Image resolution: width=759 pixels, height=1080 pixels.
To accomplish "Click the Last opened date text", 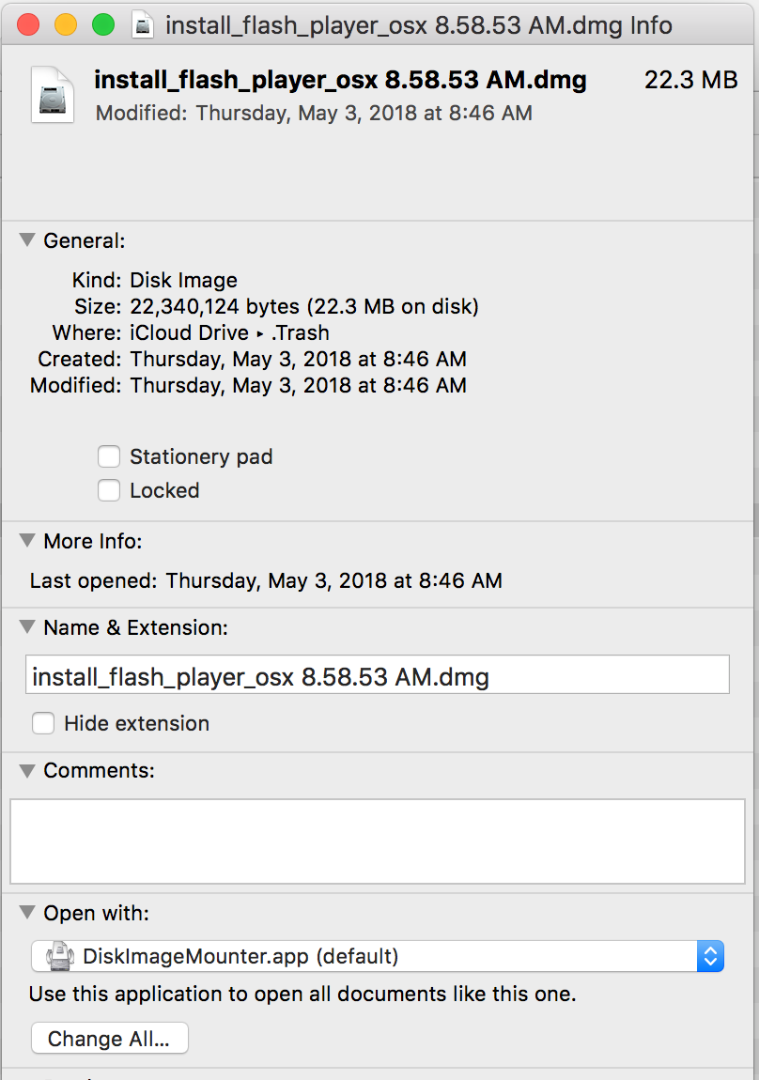I will 334,581.
